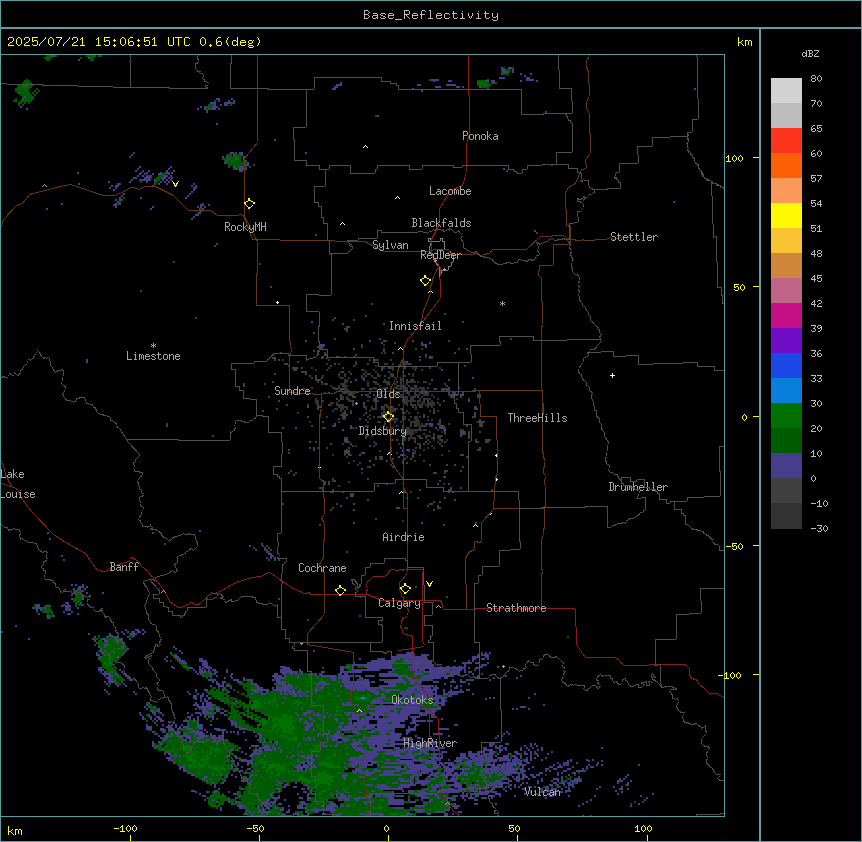
Task: Select the white 80 dBZ legend swatch
Action: coord(786,90)
